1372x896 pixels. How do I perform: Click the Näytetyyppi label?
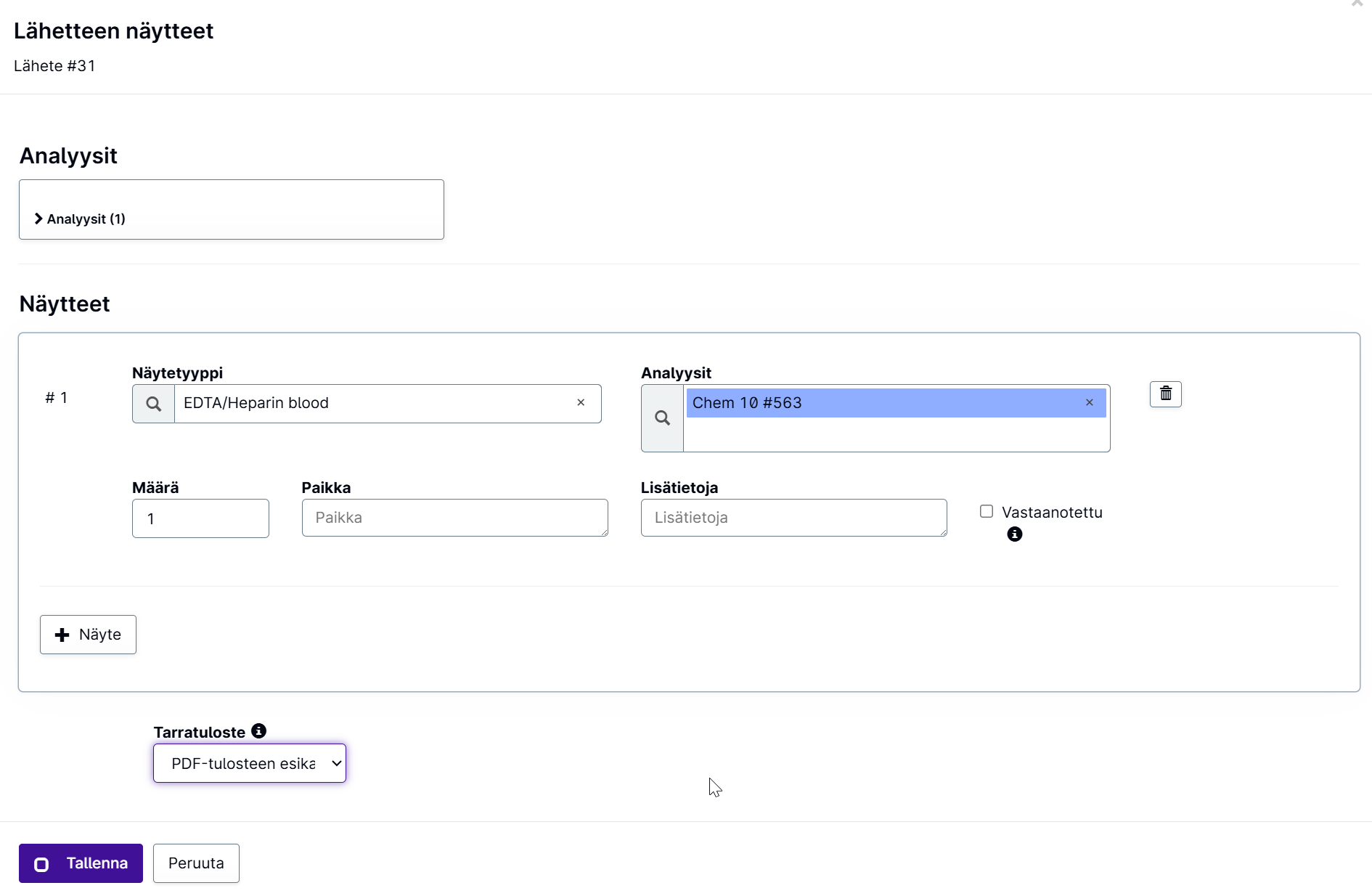[177, 373]
